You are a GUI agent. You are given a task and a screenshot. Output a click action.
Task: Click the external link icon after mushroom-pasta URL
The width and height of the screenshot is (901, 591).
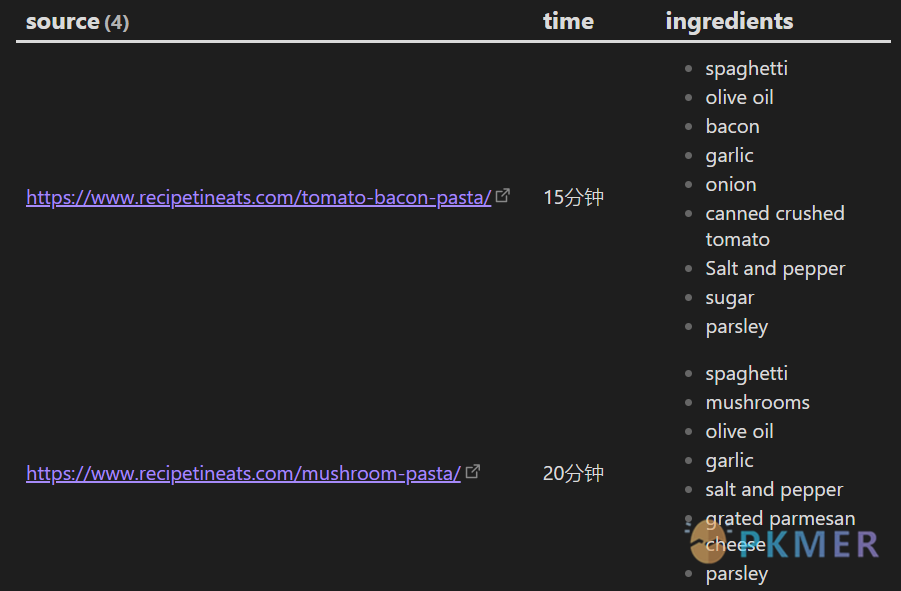pos(473,472)
